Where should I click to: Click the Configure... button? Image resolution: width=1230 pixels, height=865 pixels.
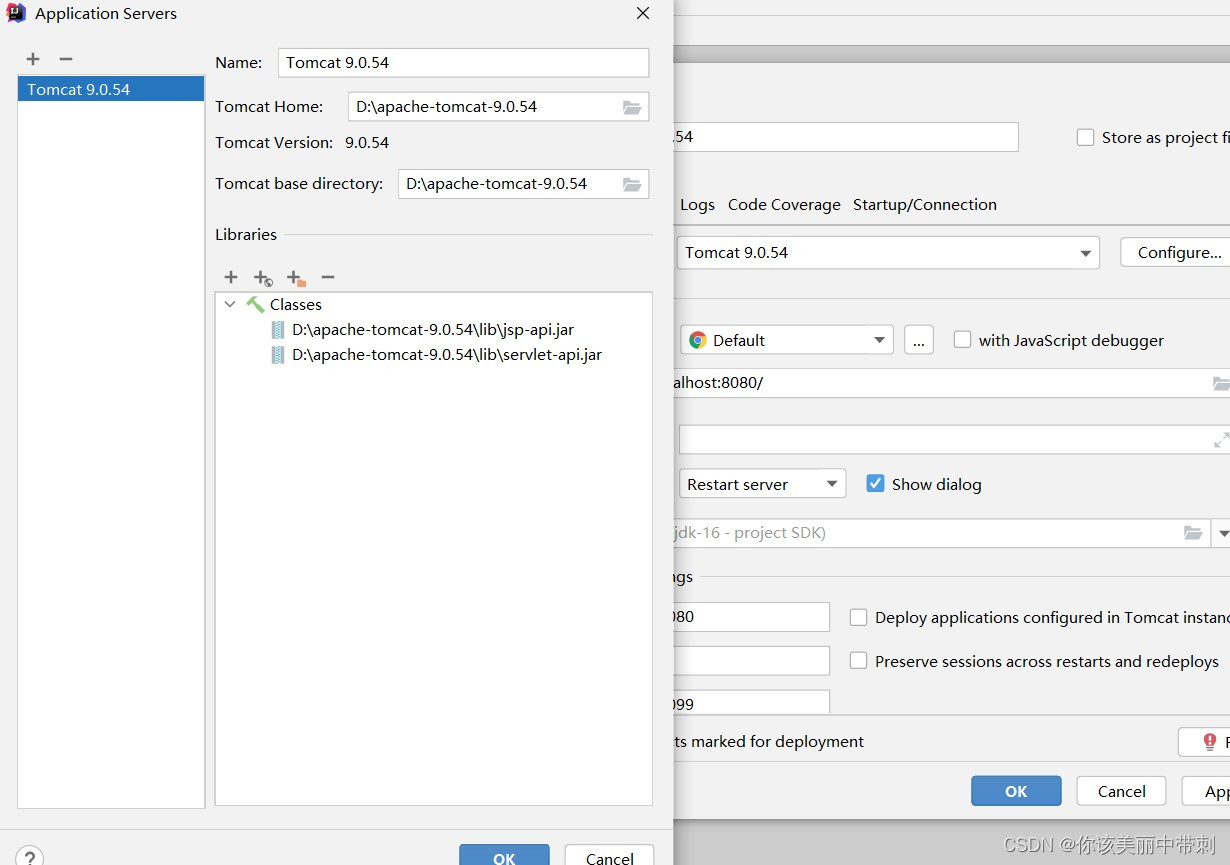pyautogui.click(x=1176, y=253)
